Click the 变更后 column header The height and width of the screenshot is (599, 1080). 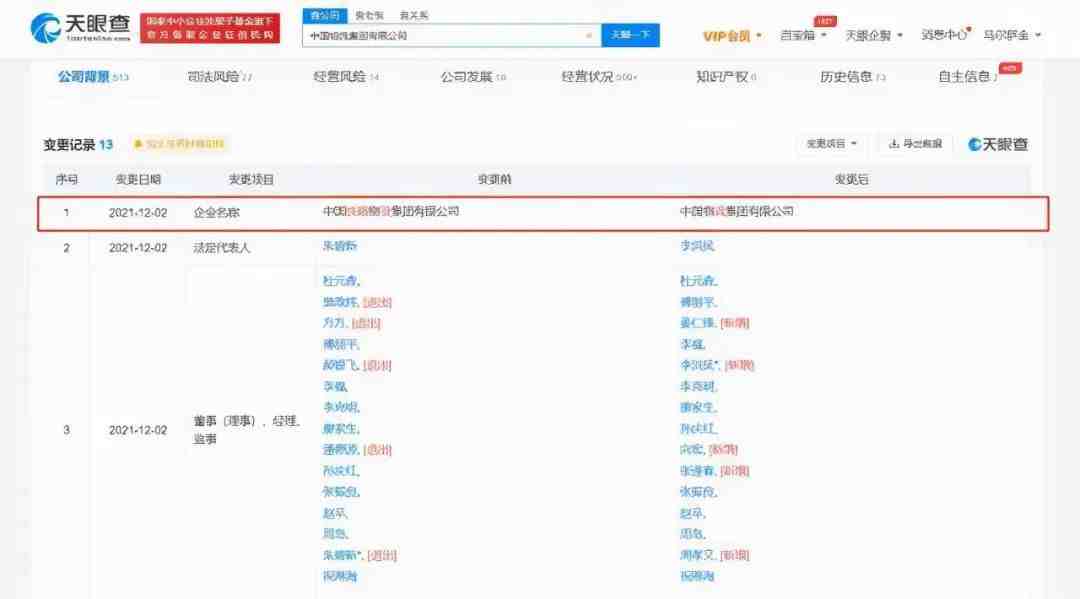tap(851, 180)
